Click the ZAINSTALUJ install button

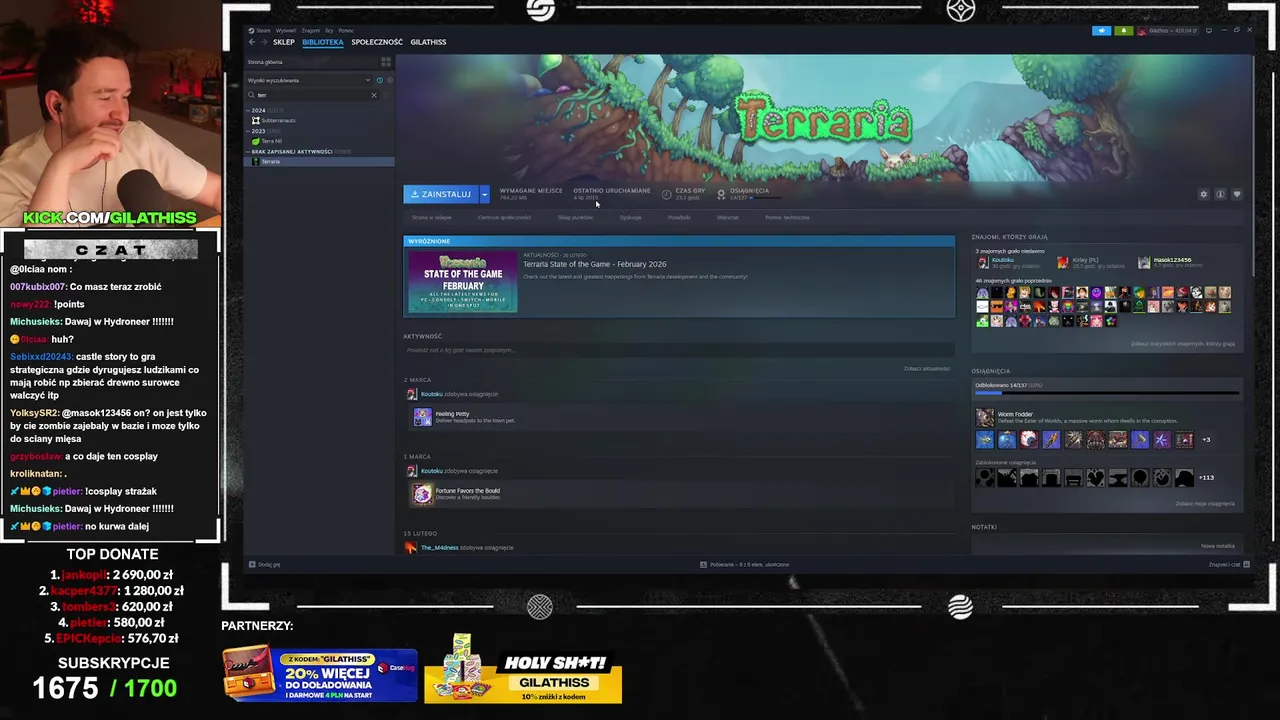[441, 194]
